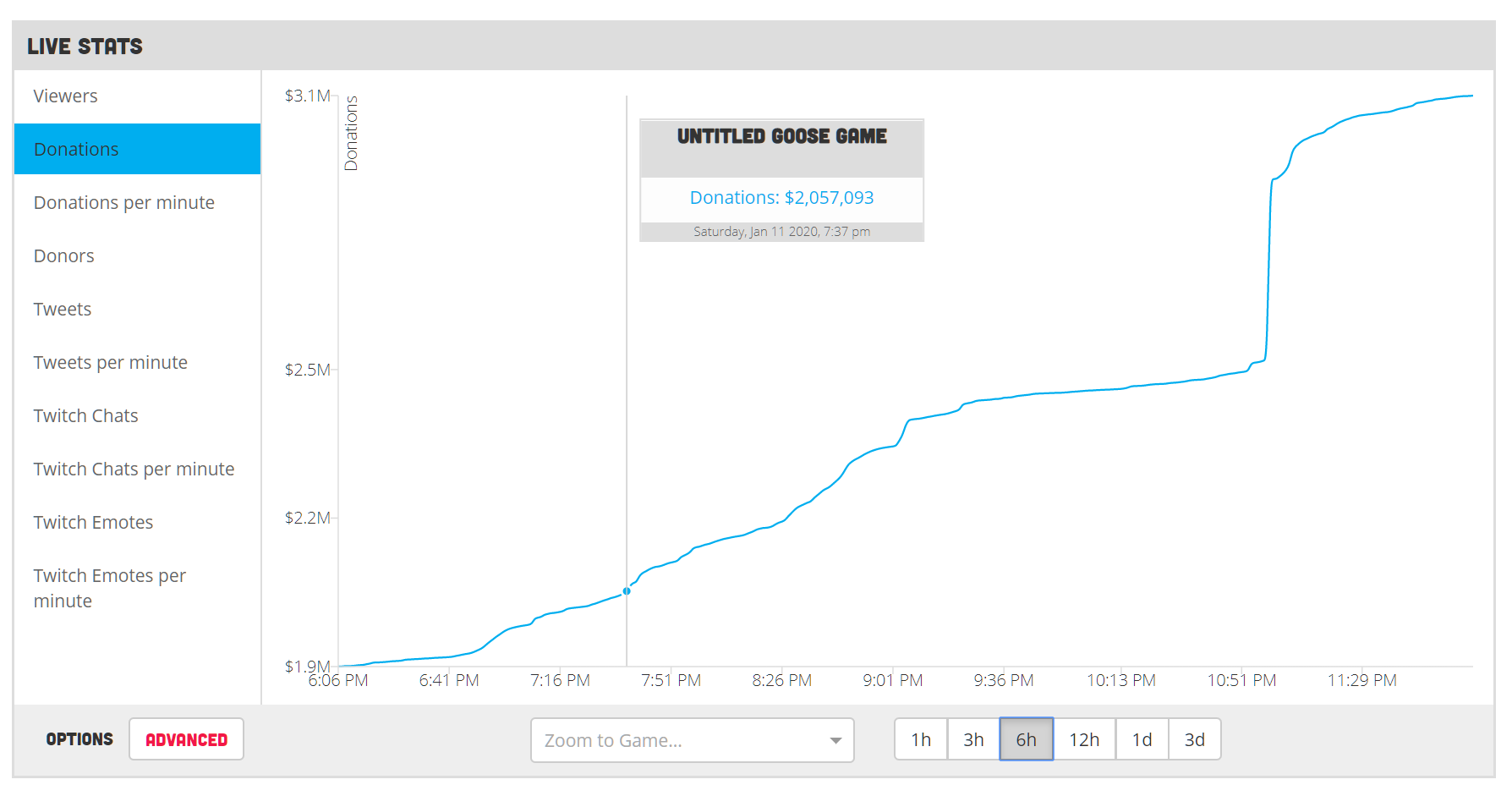Screen dimensions: 1512x796
Task: Show the Twitch Emotes stat
Action: [x=137, y=522]
